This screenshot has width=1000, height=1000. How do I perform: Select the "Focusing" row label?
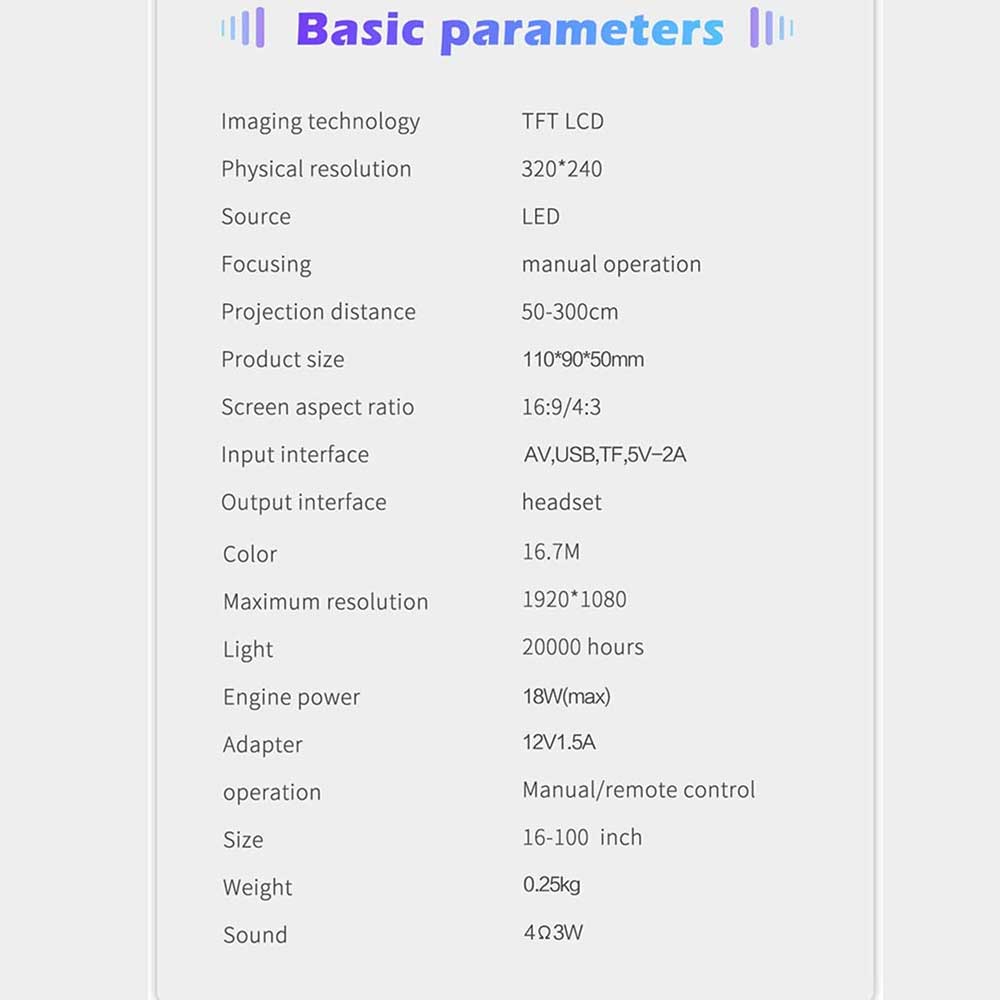click(x=266, y=265)
